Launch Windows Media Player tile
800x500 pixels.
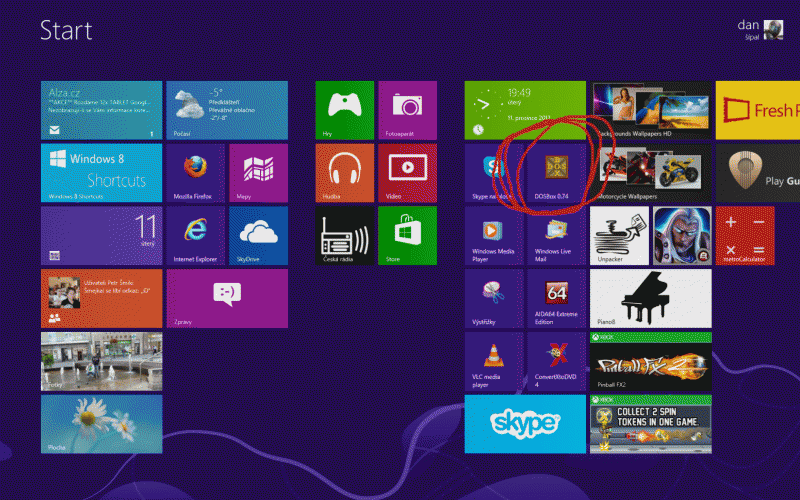pyautogui.click(x=493, y=236)
